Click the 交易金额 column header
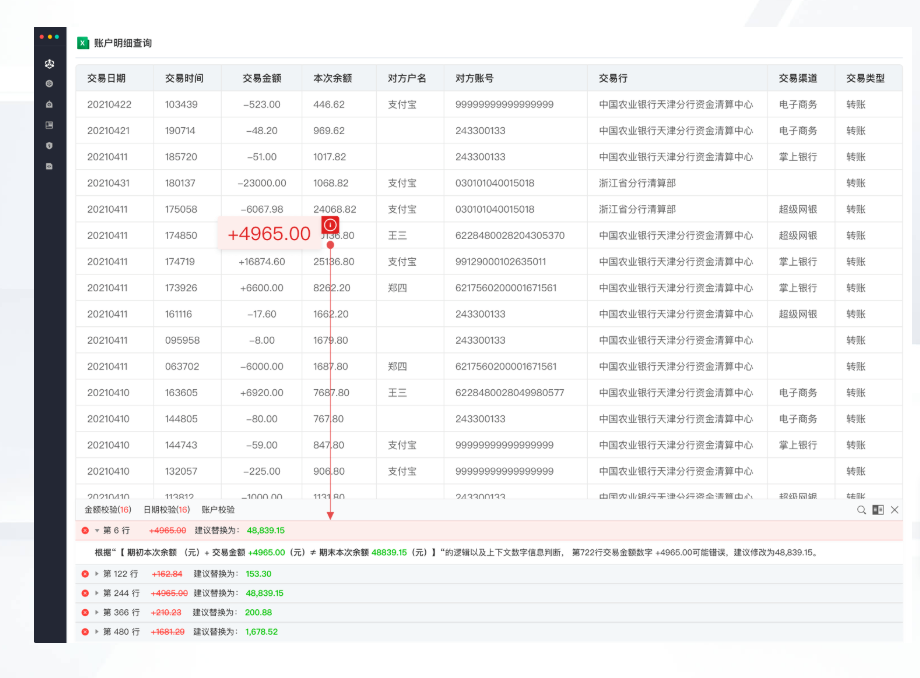Screen dimensions: 920x678 [x=262, y=78]
